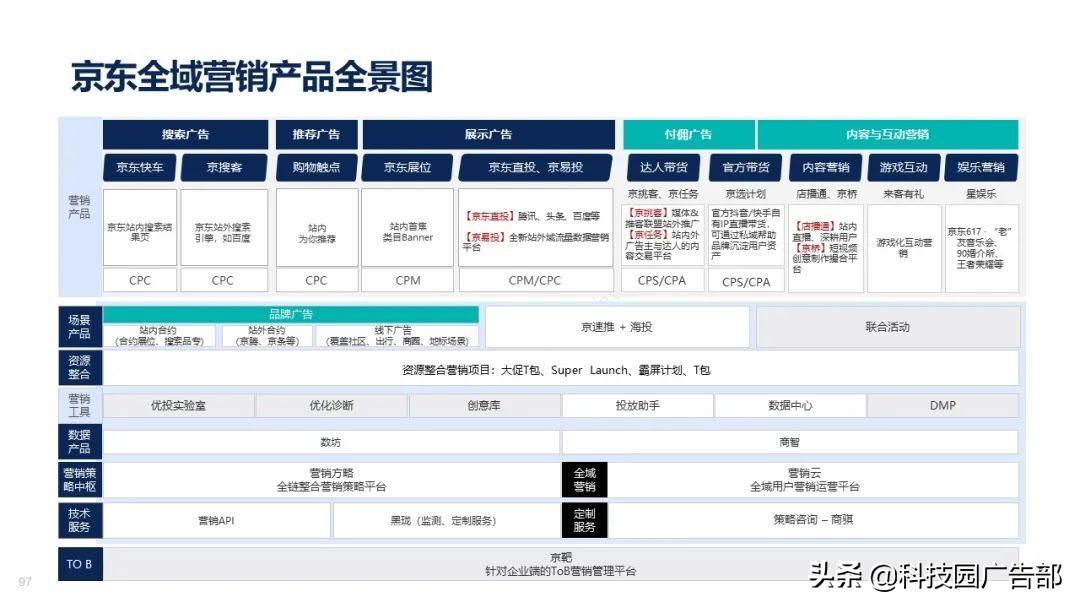Click the 站内合约 box
The width and height of the screenshot is (1080, 608).
coord(158,336)
